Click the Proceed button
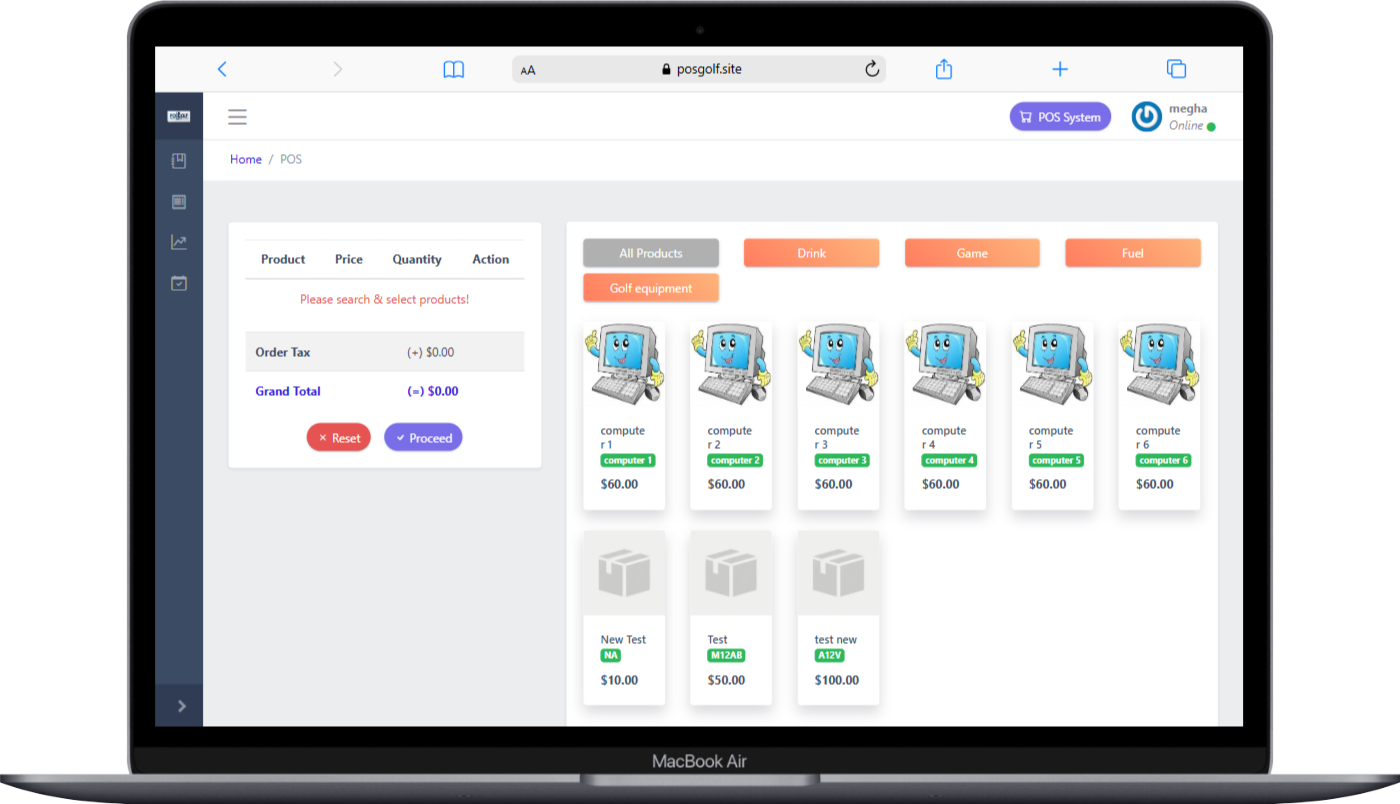Viewport: 1400px width, 804px height. click(x=423, y=438)
